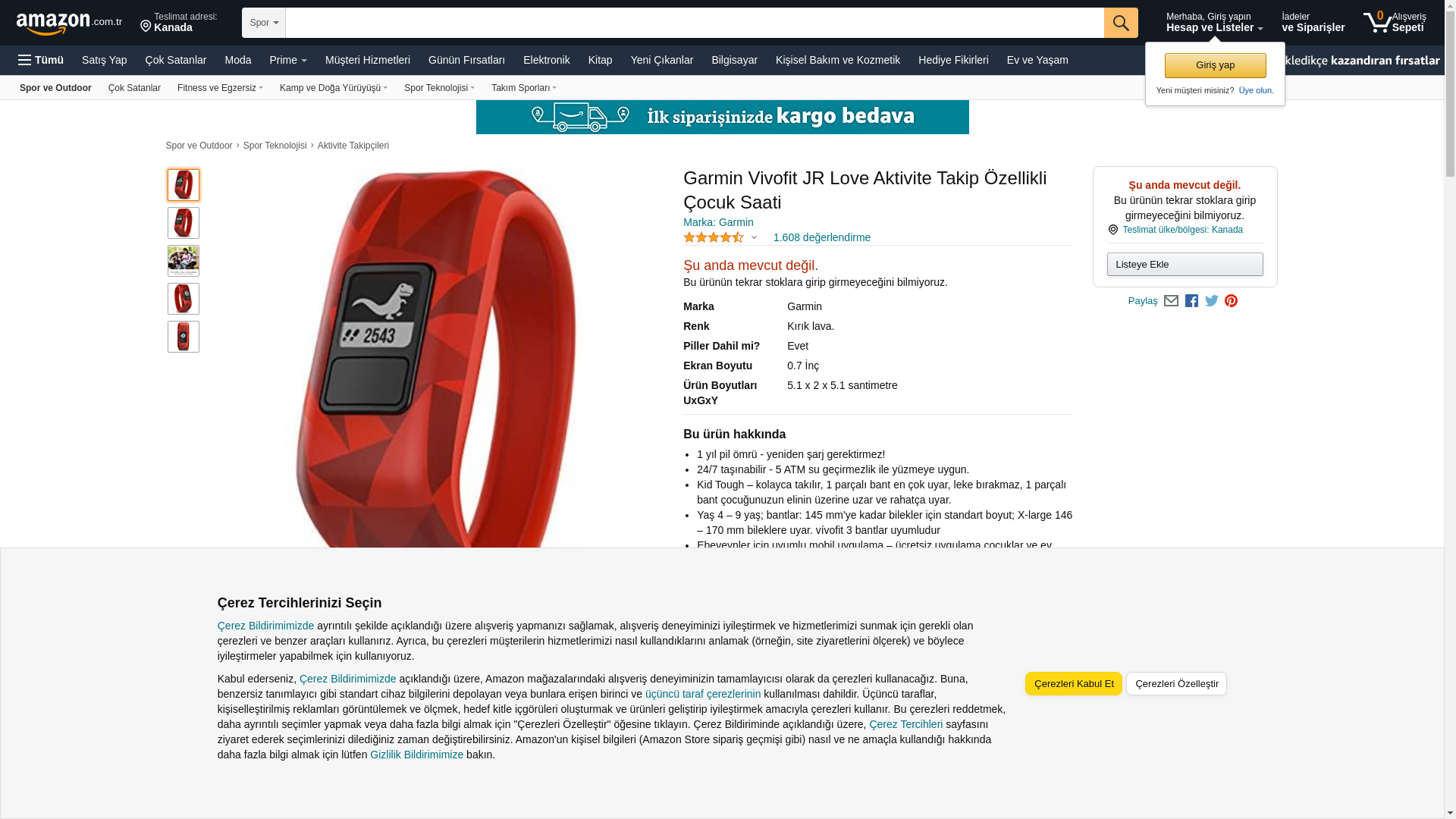Open the Tümü hamburger menu
This screenshot has width=1456, height=819.
41,60
